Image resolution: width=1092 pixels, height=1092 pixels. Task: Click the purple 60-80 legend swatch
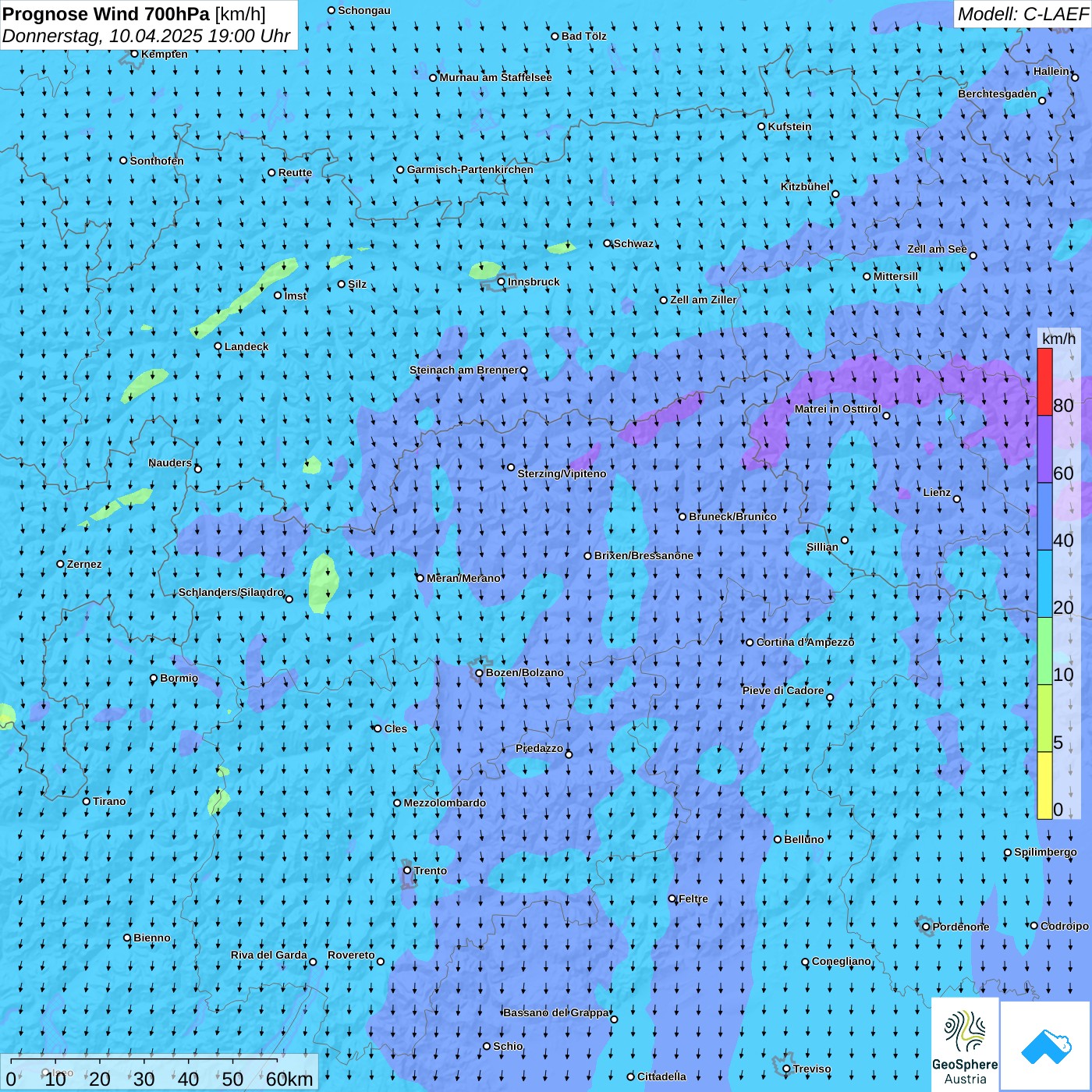(1044, 449)
